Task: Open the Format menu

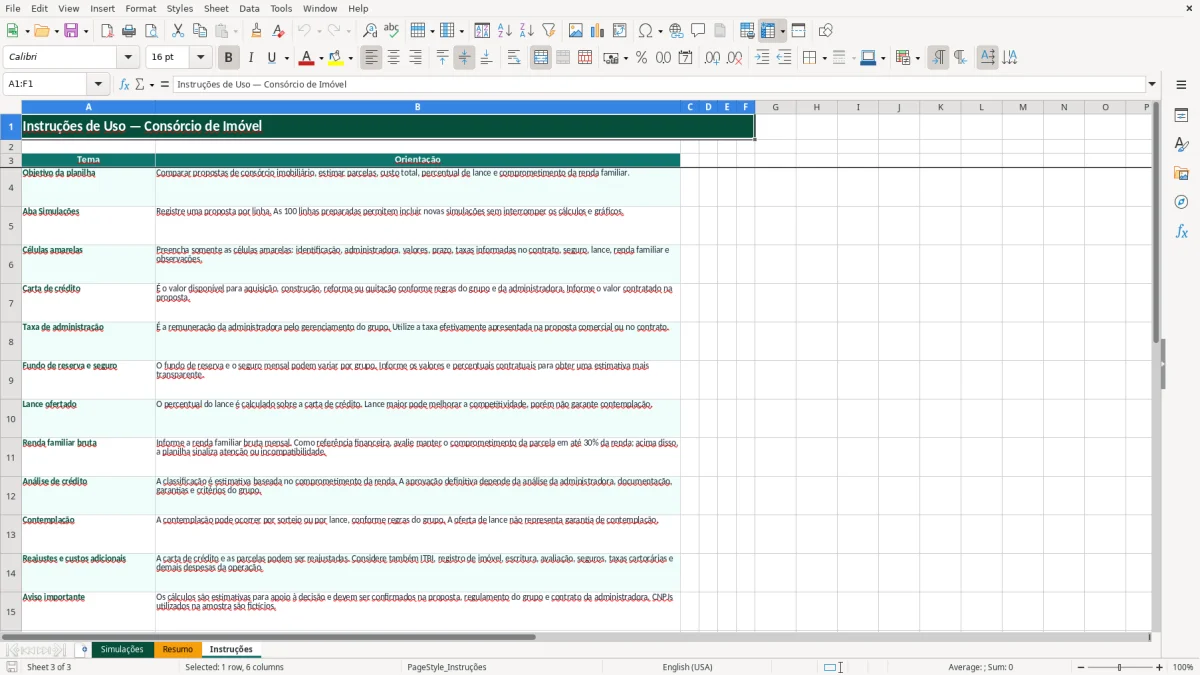Action: click(x=141, y=8)
